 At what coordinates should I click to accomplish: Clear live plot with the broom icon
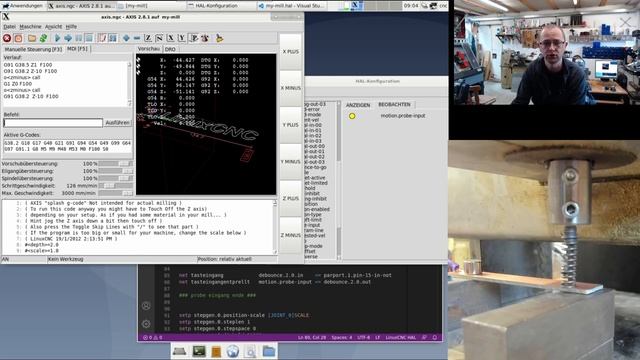(219, 38)
